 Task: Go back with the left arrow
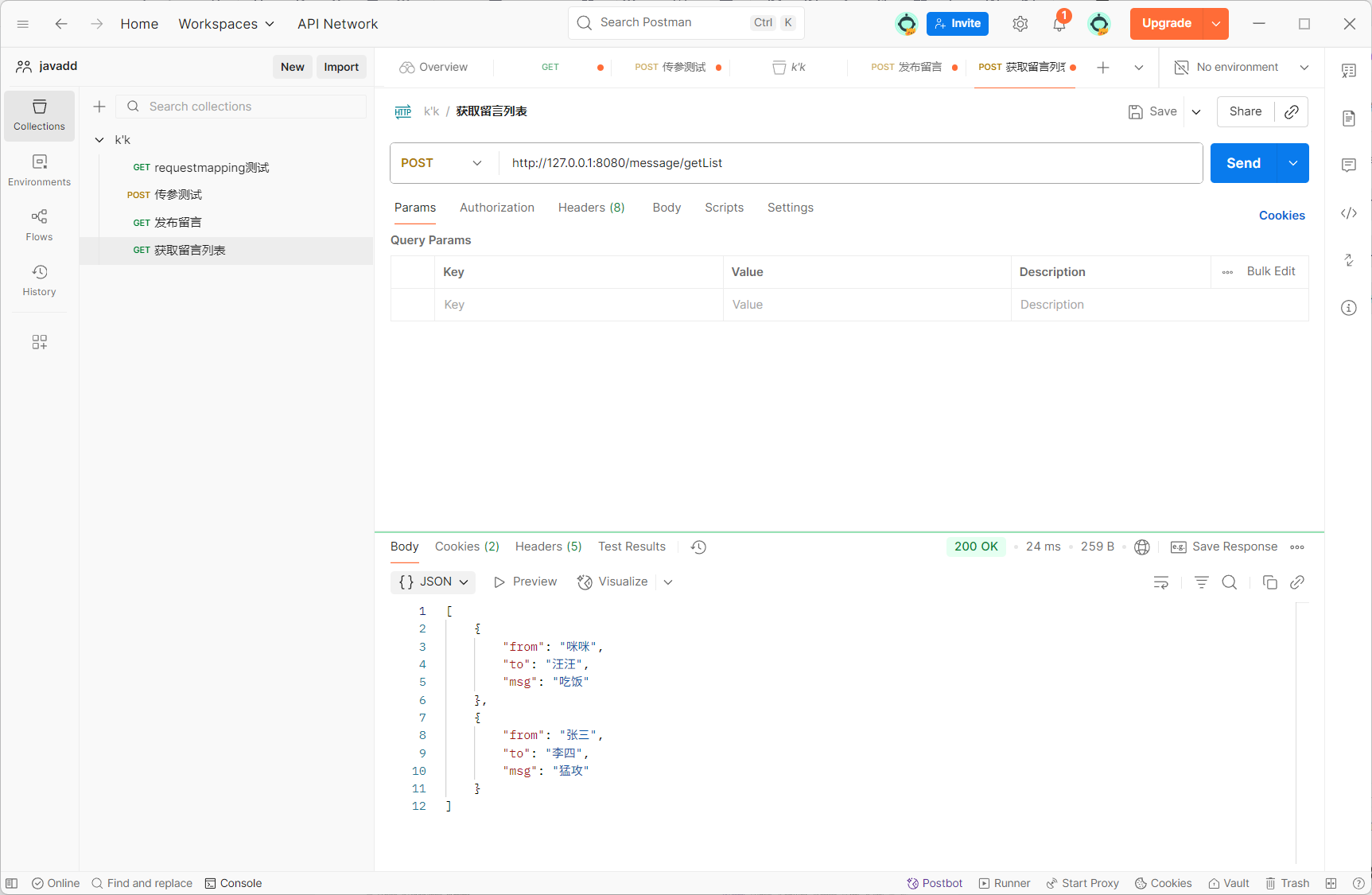click(61, 24)
